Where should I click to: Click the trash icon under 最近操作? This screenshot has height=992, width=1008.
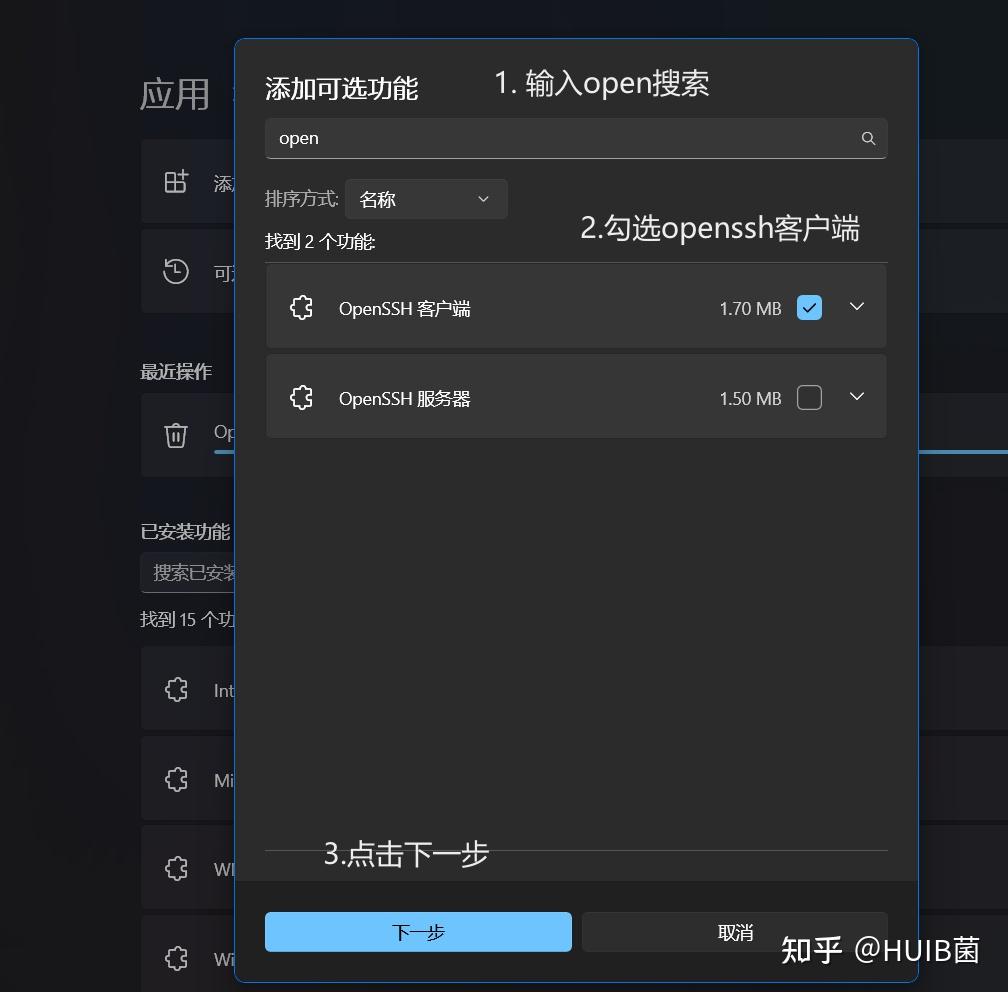coord(176,435)
